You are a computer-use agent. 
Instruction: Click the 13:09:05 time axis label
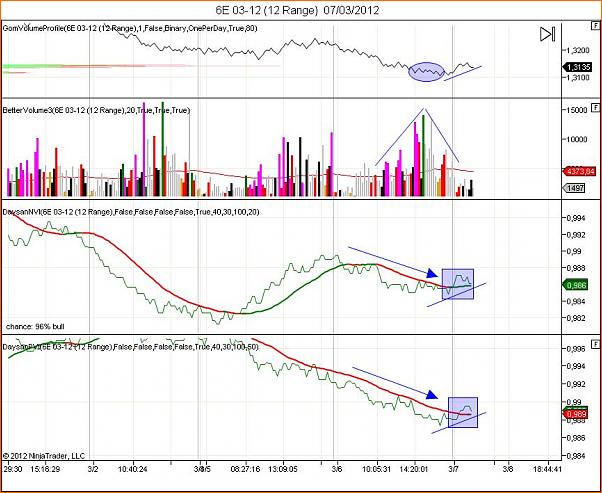click(x=282, y=469)
